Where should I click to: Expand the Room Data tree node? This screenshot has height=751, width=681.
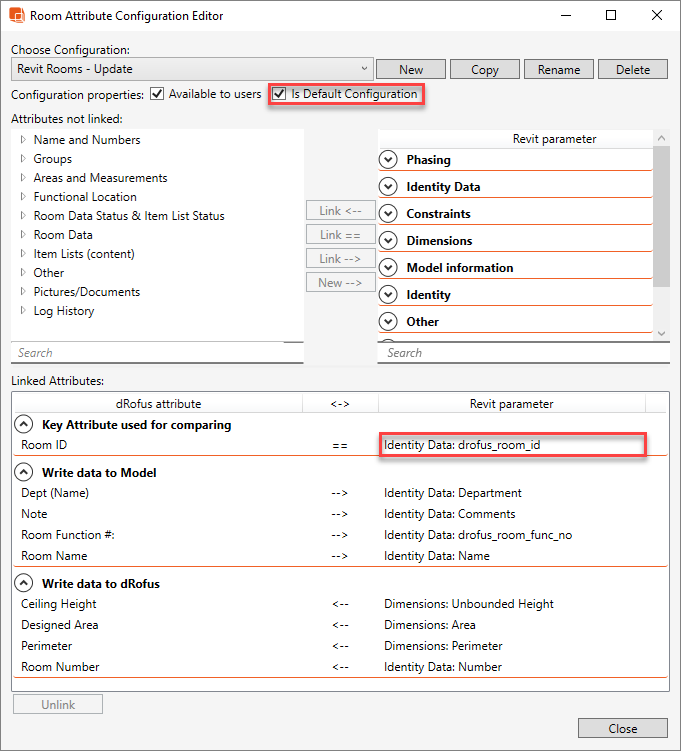(x=23, y=235)
